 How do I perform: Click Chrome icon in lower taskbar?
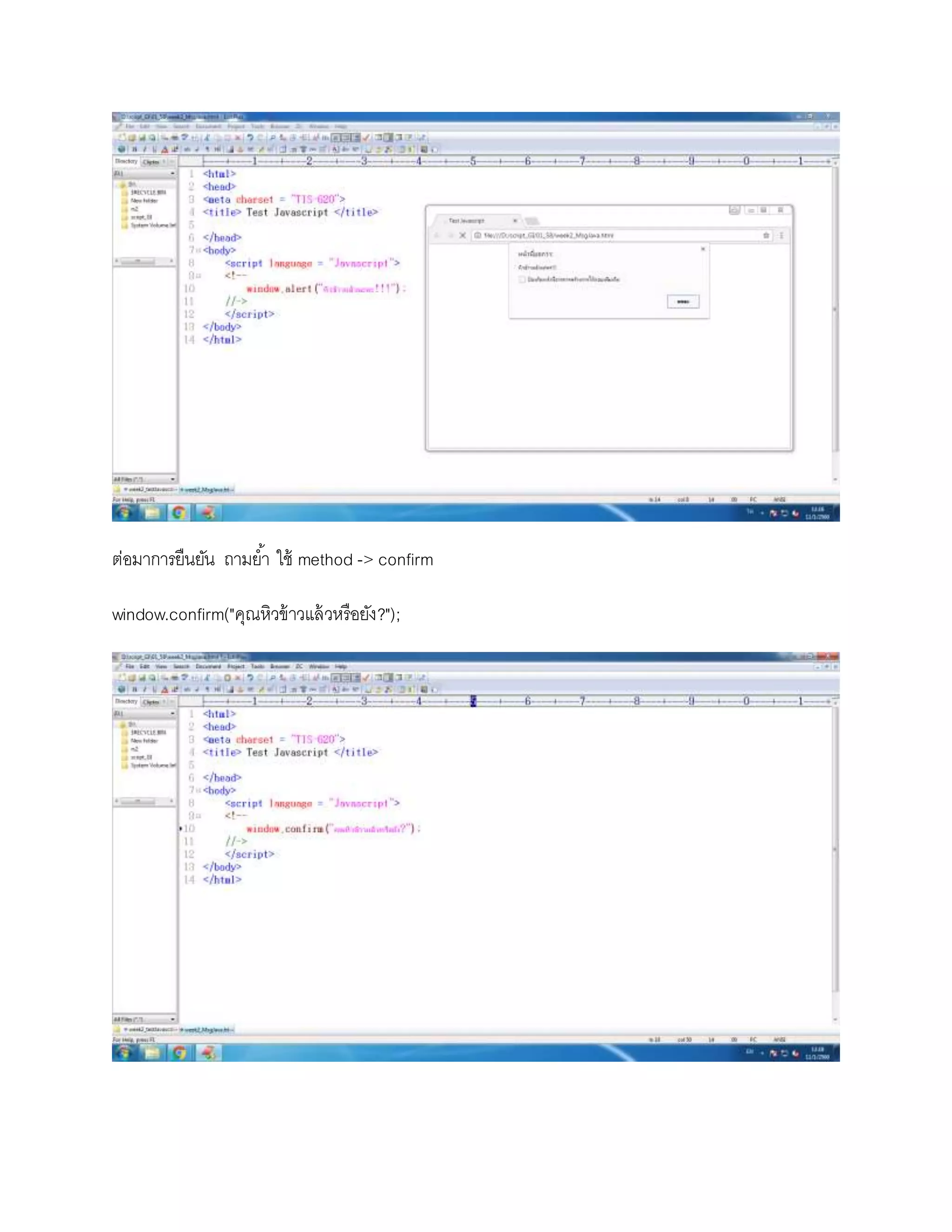coord(179,1053)
